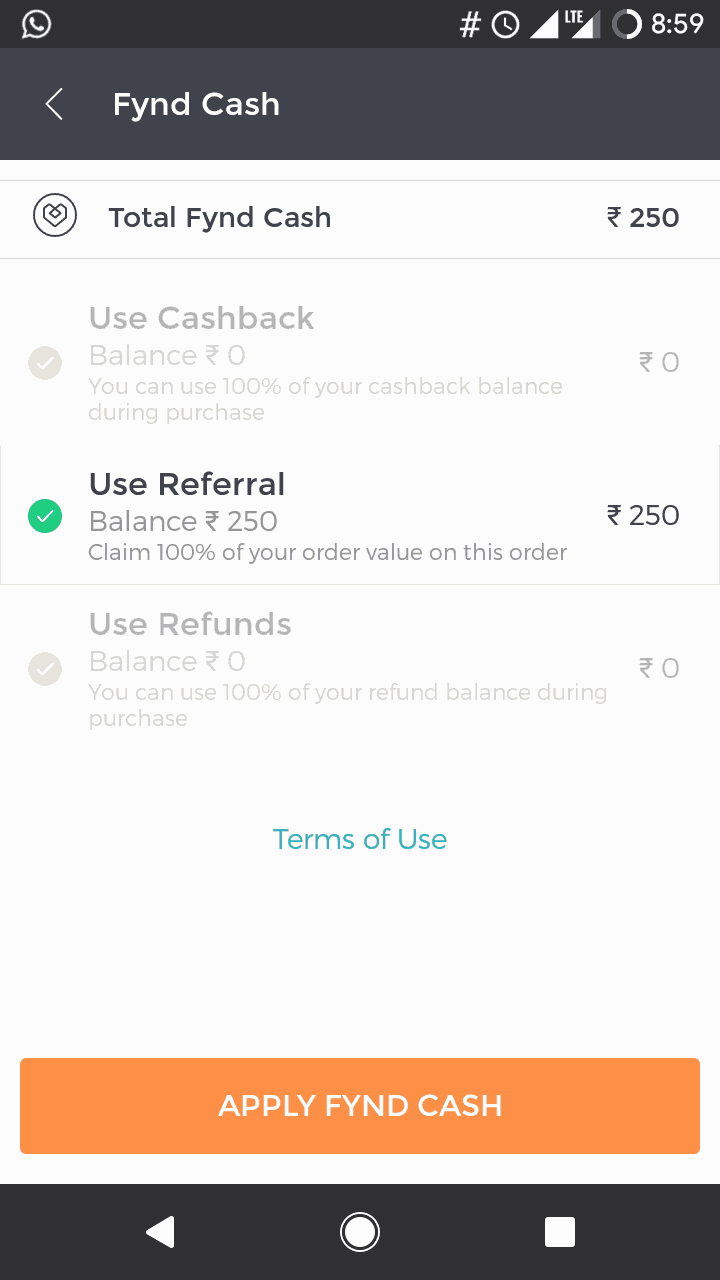Viewport: 720px width, 1280px height.
Task: Select the Use Refunds option title
Action: (190, 624)
